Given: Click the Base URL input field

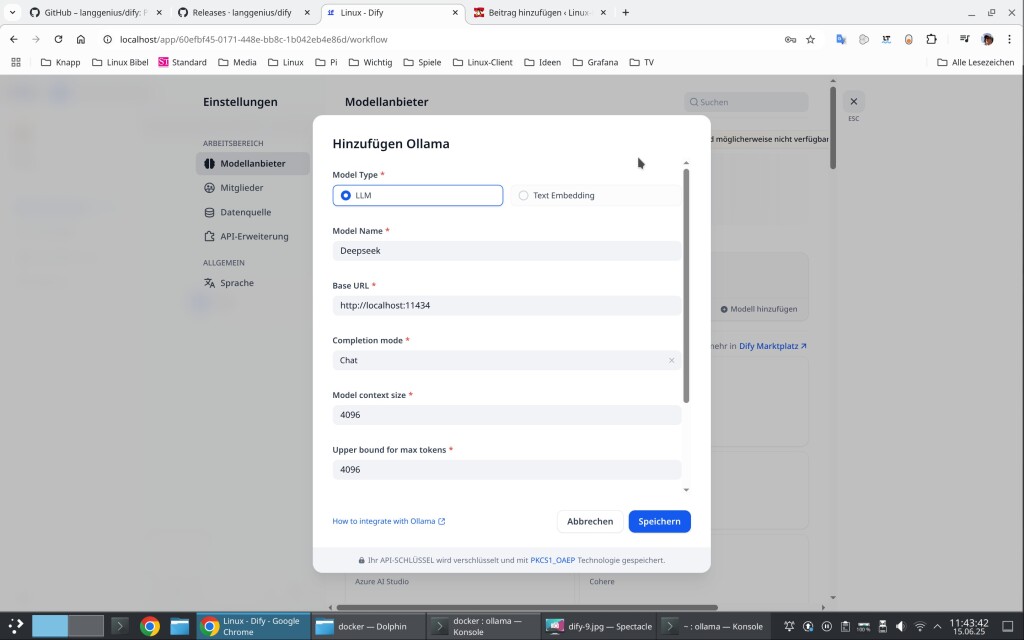Looking at the screenshot, I should pyautogui.click(x=506, y=306).
